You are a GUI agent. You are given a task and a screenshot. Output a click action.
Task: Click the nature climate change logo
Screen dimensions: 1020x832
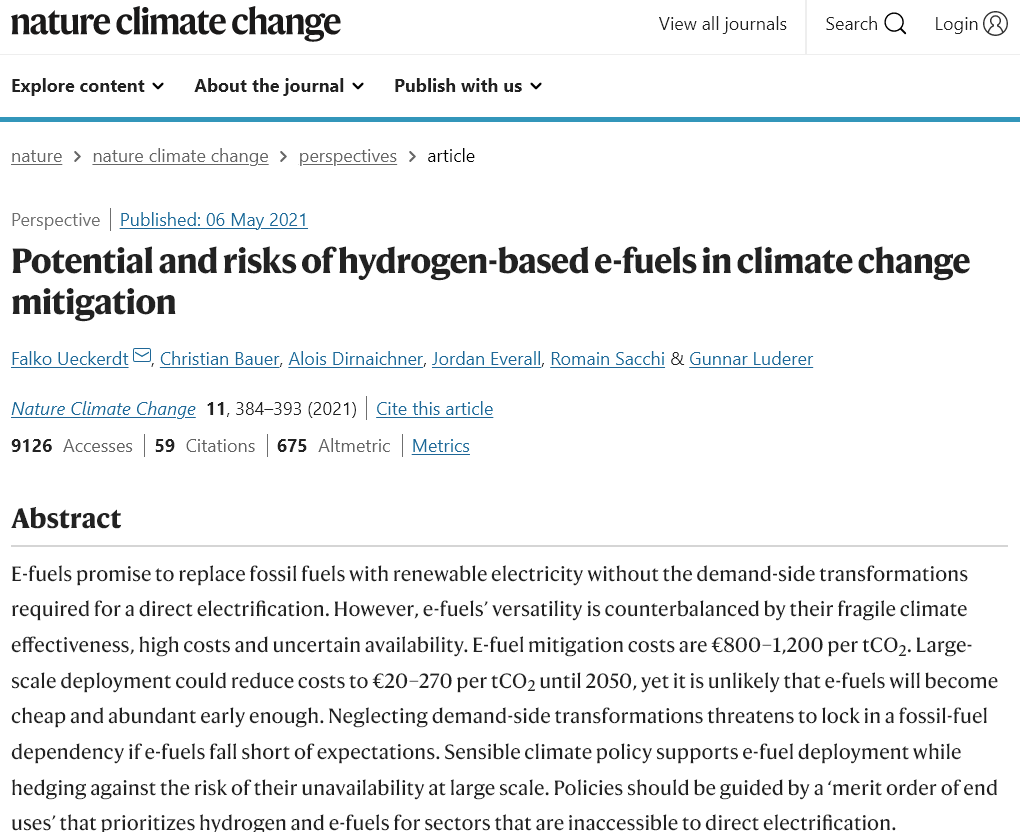[x=176, y=22]
